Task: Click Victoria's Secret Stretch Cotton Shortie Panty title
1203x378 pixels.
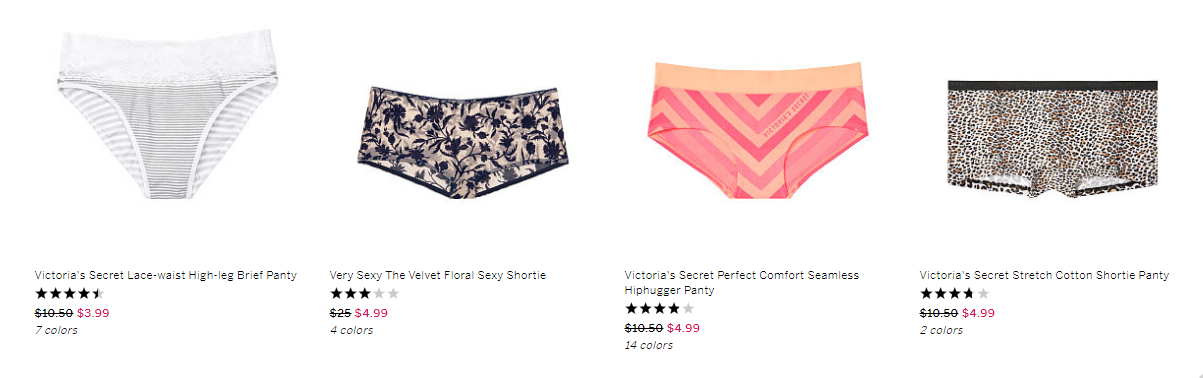Action: click(x=1044, y=275)
